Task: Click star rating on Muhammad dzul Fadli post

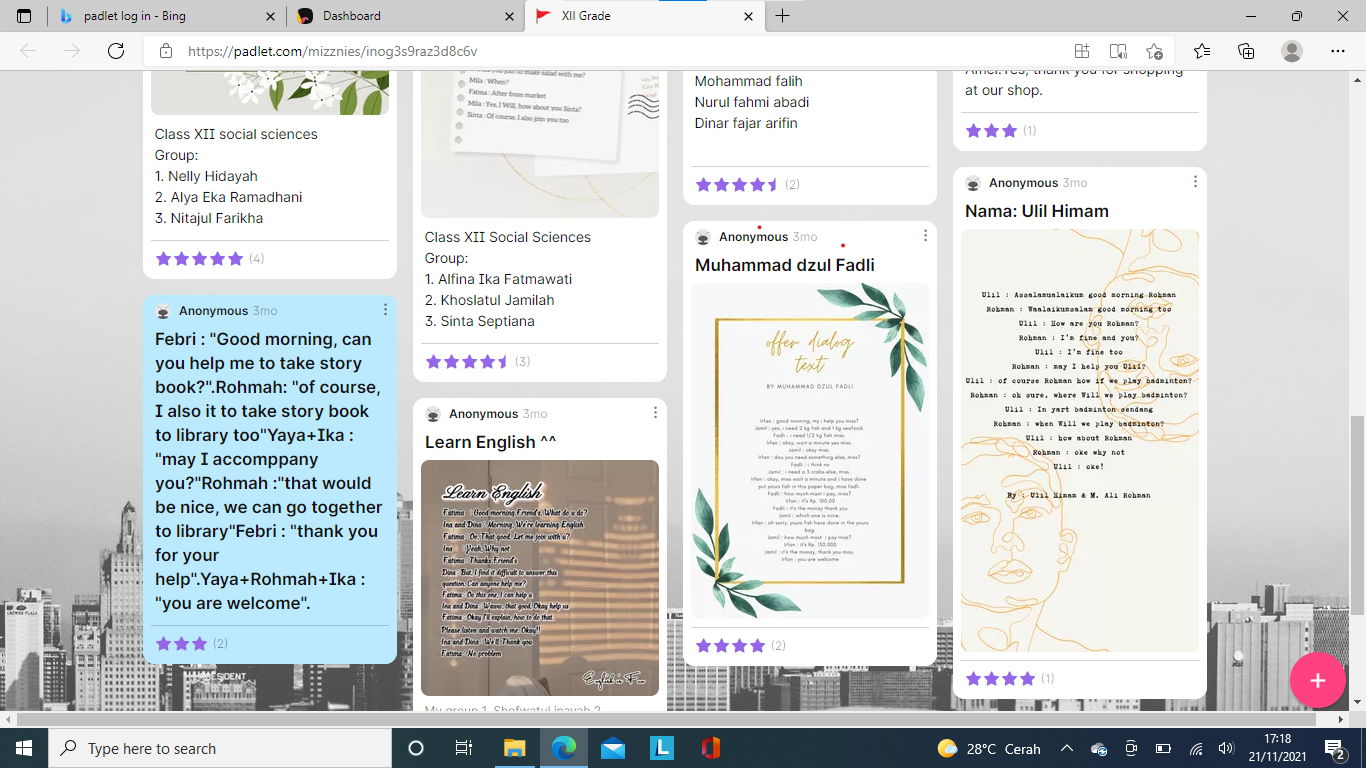Action: point(730,646)
